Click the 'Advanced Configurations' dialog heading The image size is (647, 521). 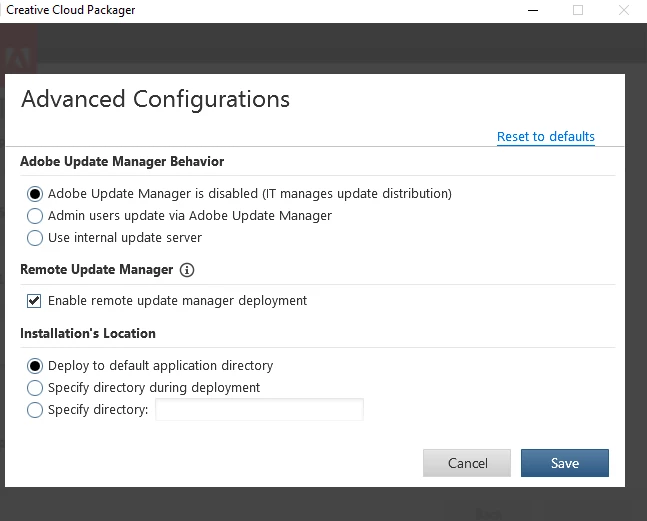(155, 99)
